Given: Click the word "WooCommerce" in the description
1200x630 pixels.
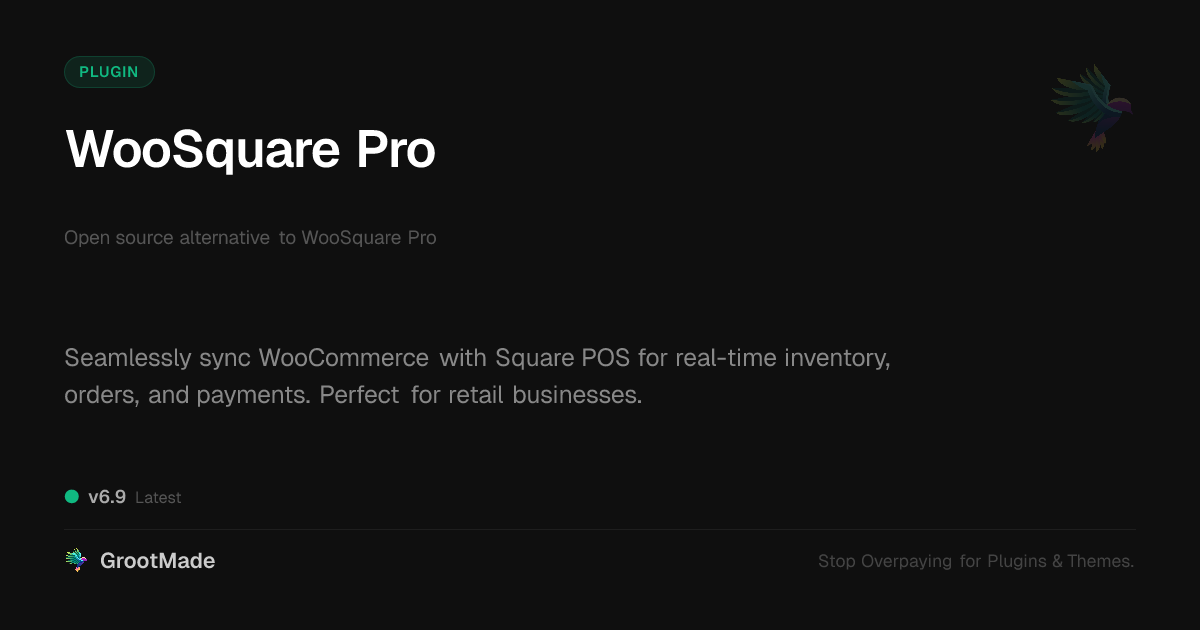Looking at the screenshot, I should [x=344, y=358].
